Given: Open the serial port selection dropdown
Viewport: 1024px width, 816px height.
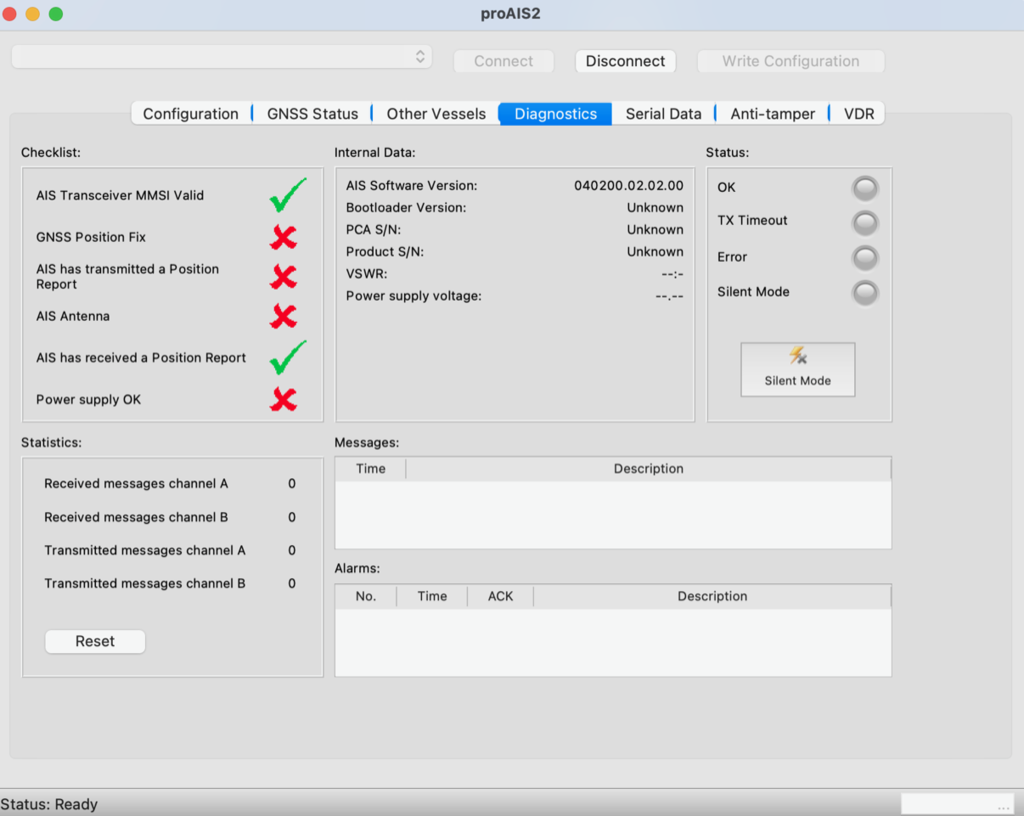Looking at the screenshot, I should pos(221,57).
